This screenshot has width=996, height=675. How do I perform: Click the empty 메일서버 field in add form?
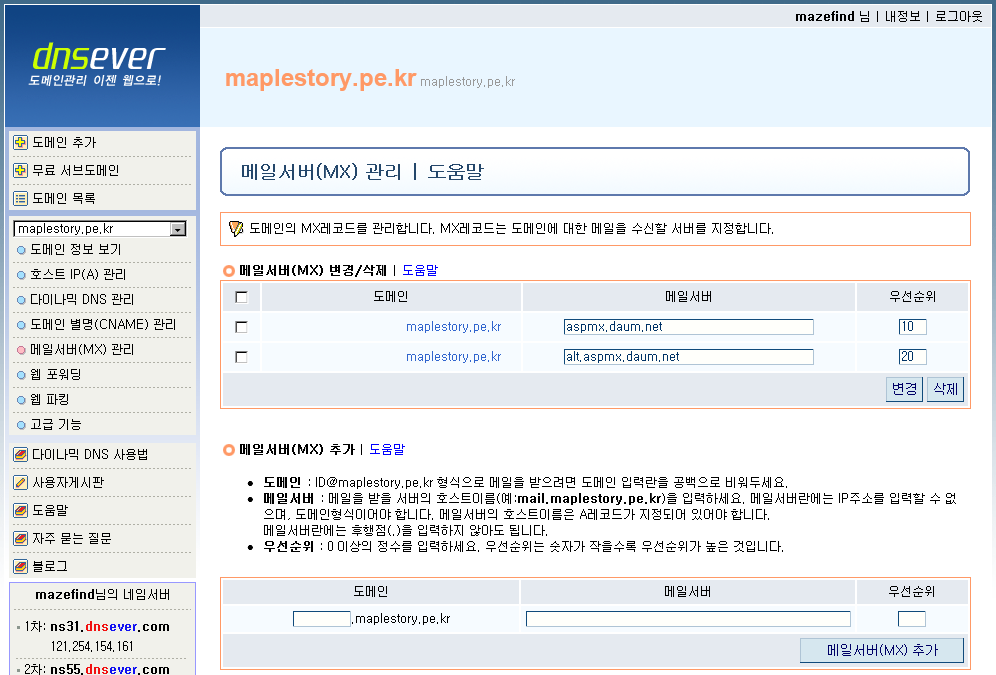[x=688, y=619]
